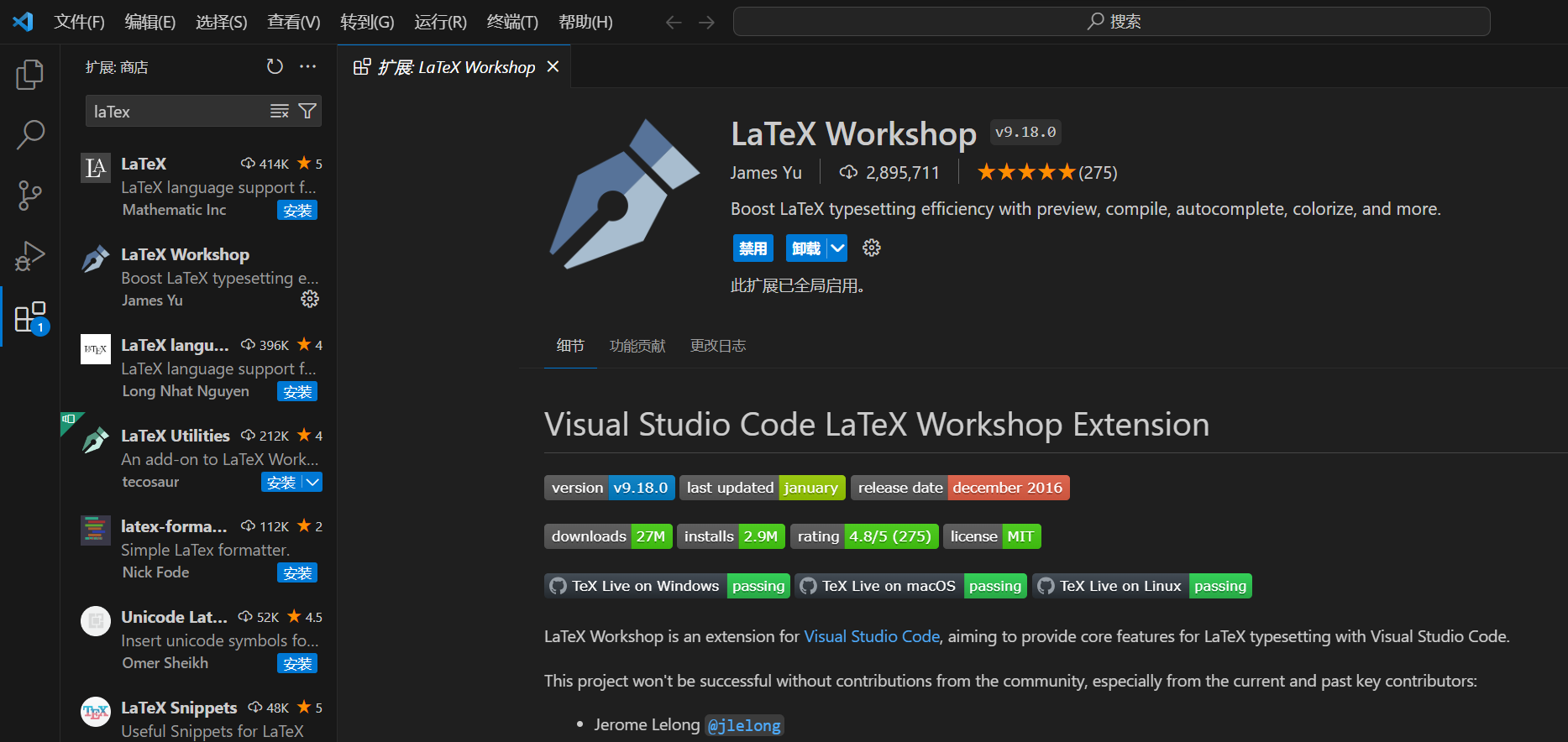
Task: Click the five-star rating (275)
Action: tap(1047, 172)
